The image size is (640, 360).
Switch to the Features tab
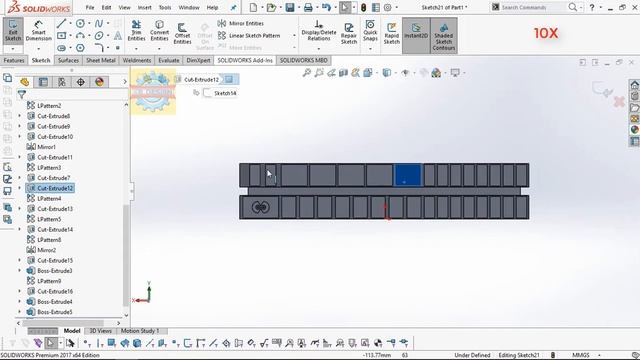click(14, 60)
